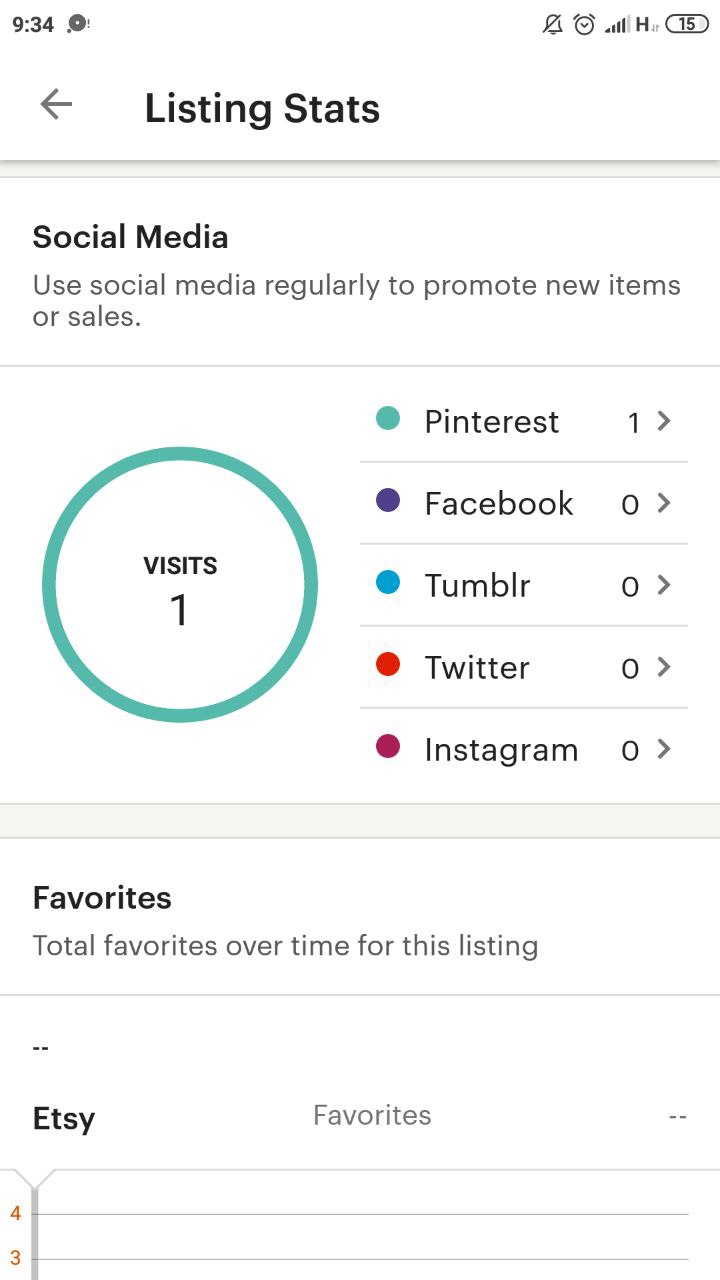Select the blue Tumblr color dot
Image resolution: width=720 pixels, height=1280 pixels.
[388, 583]
